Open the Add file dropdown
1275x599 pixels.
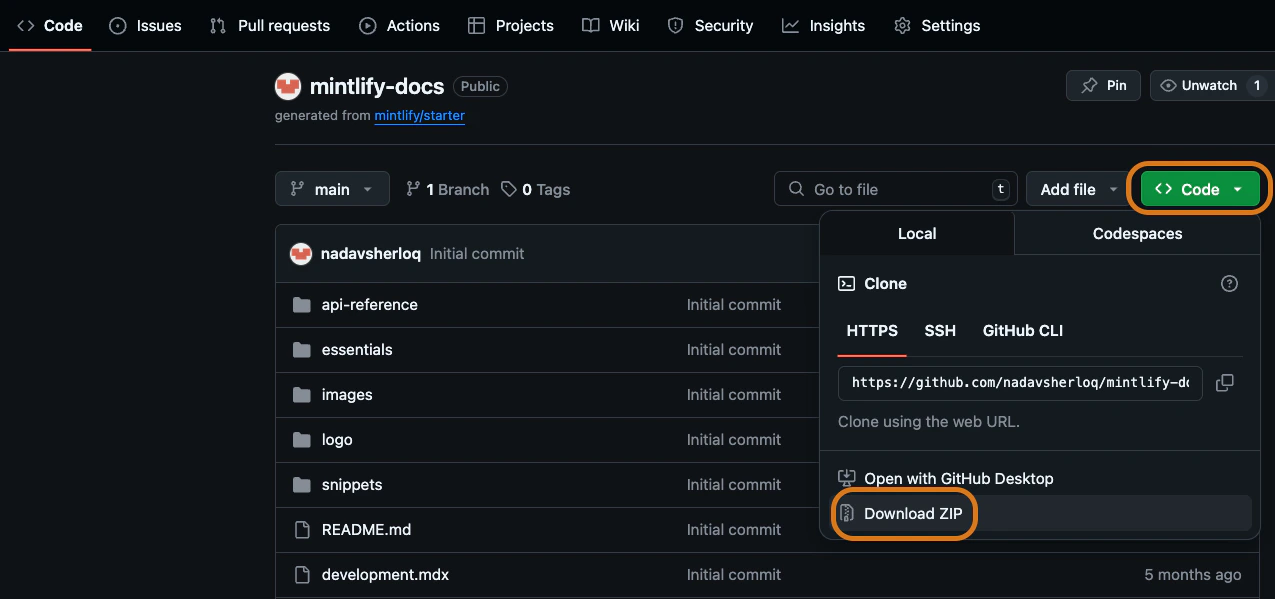tap(1080, 189)
